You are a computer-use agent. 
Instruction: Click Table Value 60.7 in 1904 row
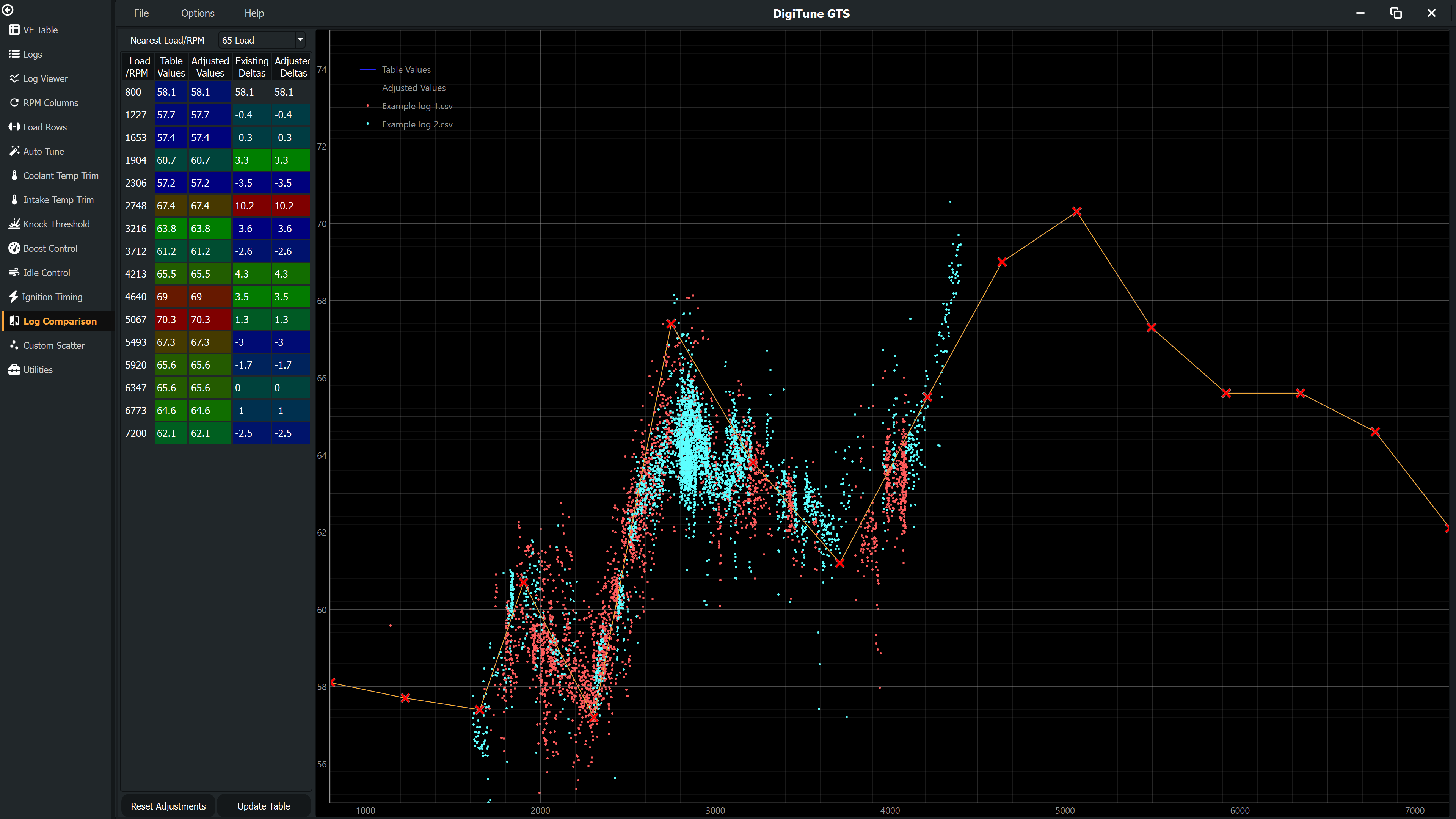coord(171,160)
